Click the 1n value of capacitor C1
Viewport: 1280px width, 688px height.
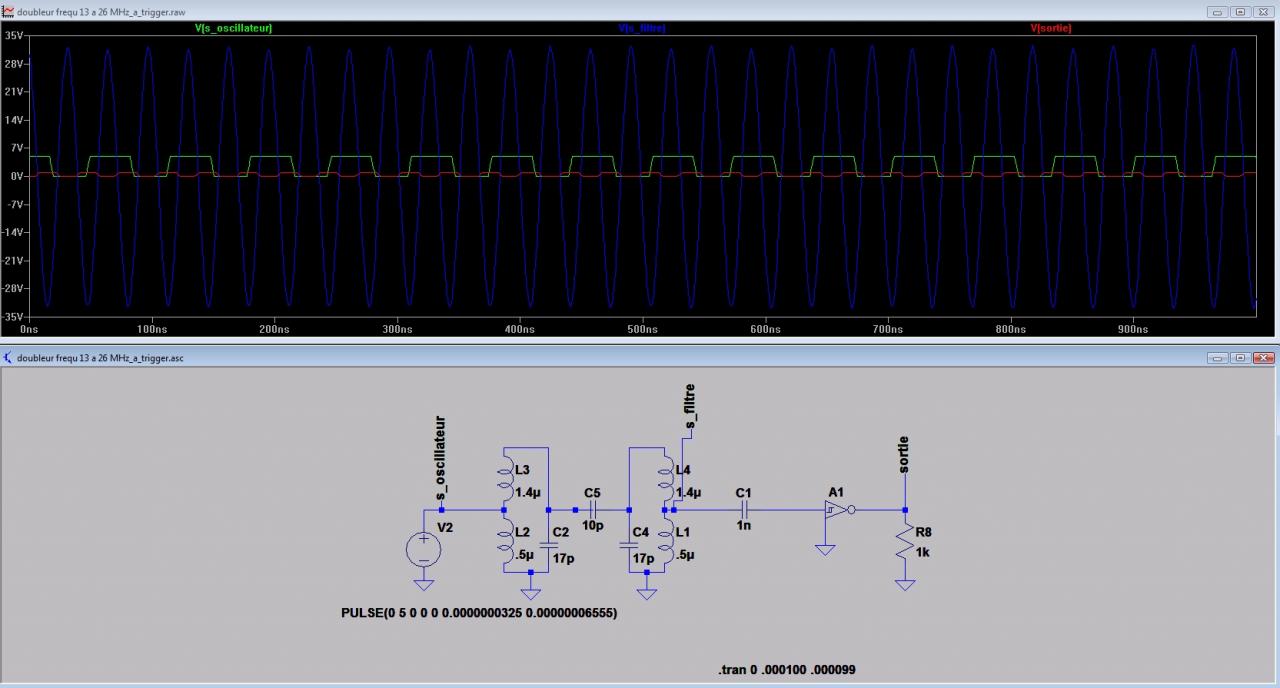point(743,525)
